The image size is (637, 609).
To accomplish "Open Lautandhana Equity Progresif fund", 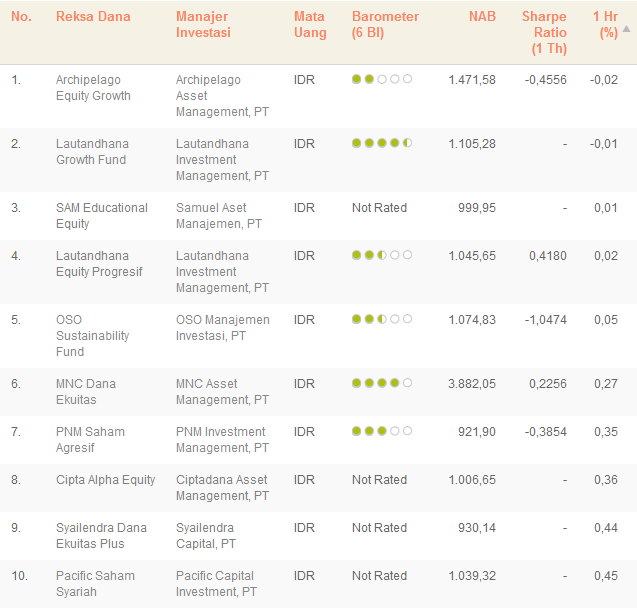I will (99, 264).
